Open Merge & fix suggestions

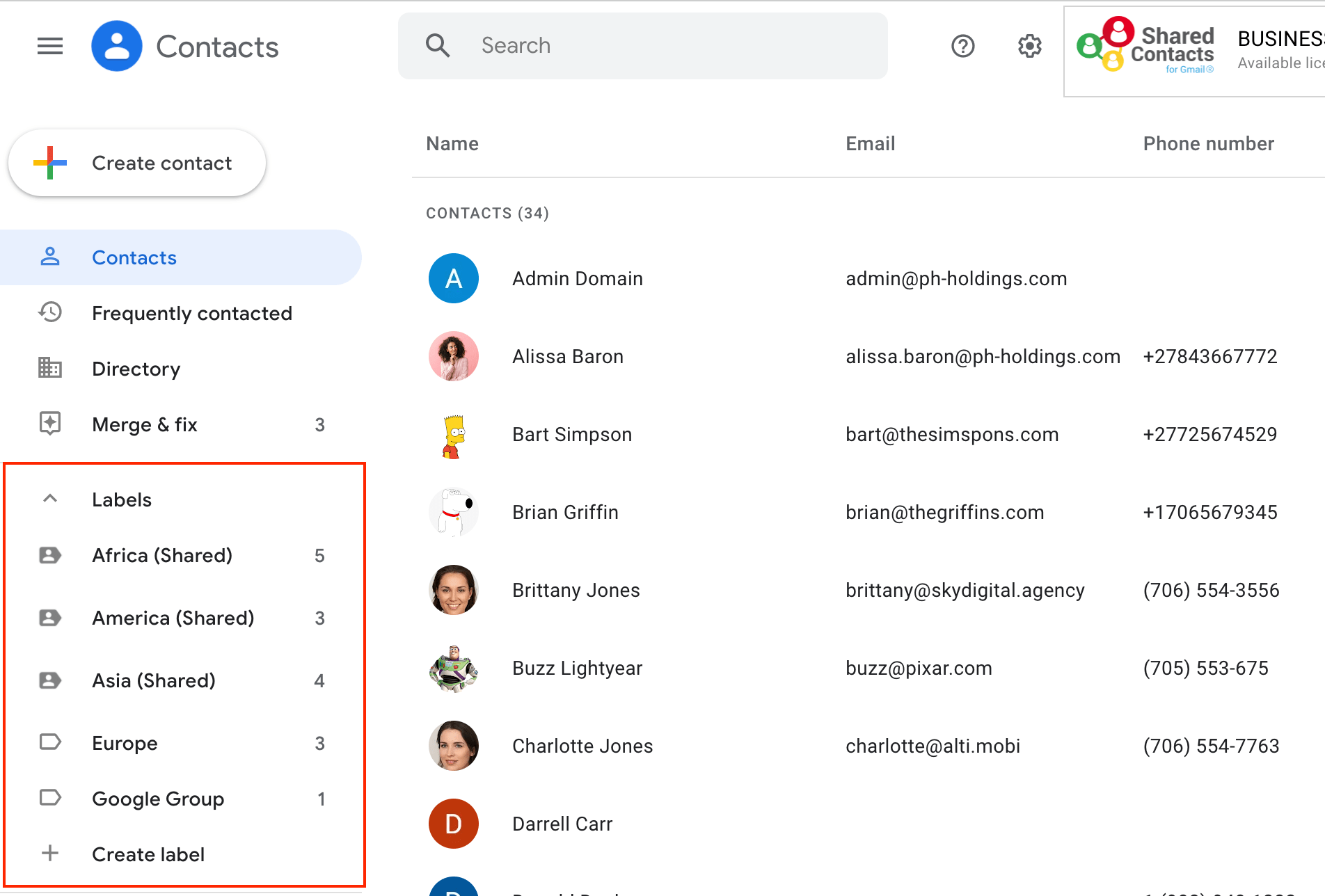pyautogui.click(x=181, y=424)
